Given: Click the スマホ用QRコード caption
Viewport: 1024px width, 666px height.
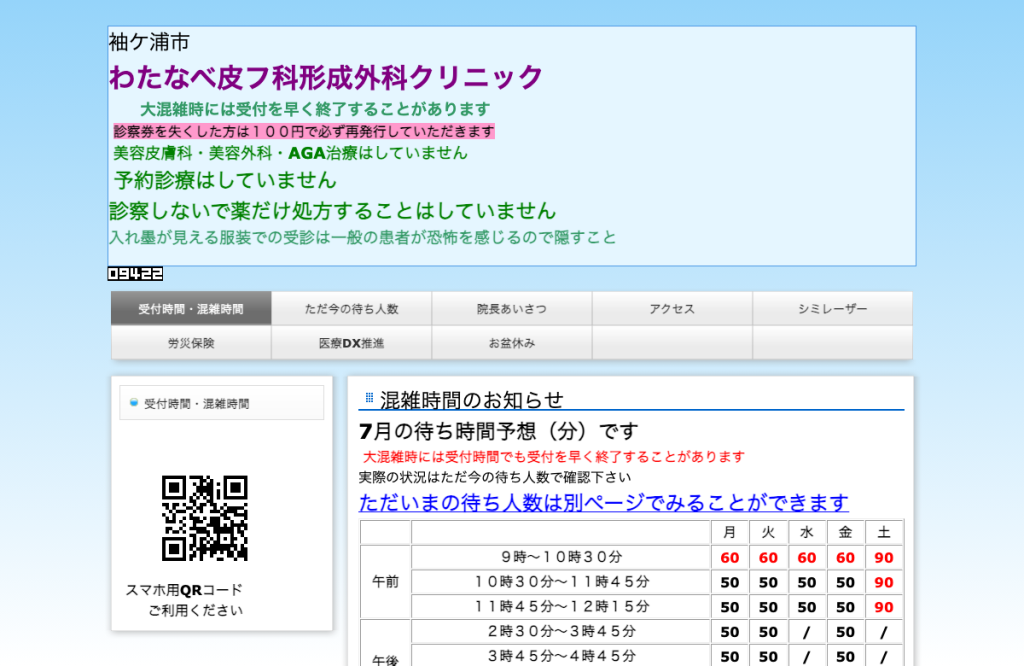Looking at the screenshot, I should coord(184,590).
